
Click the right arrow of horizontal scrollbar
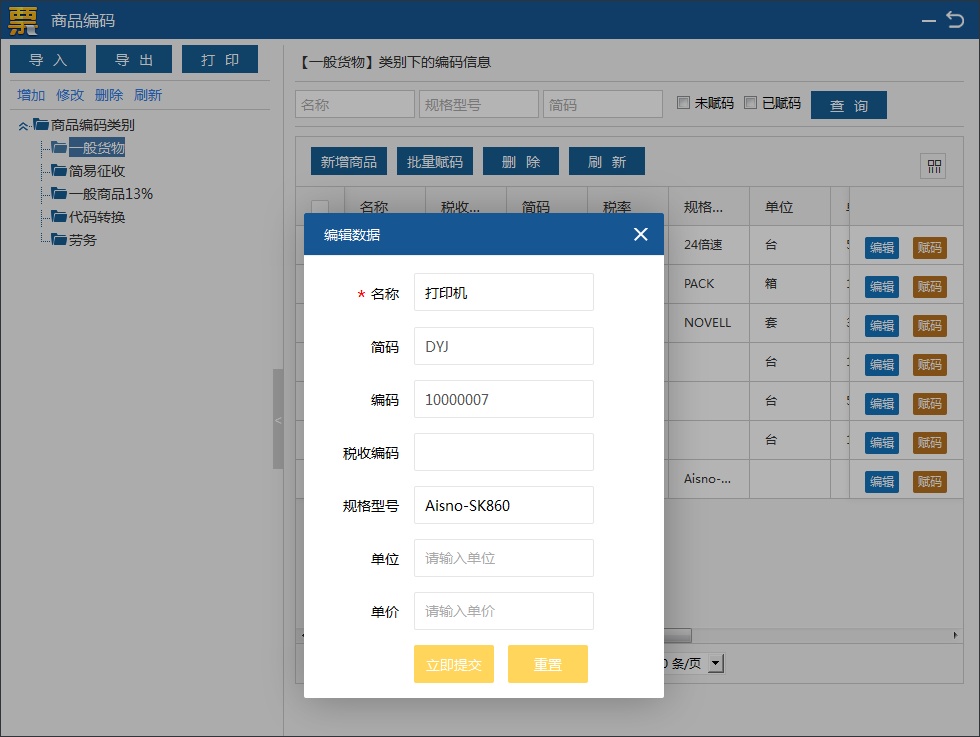click(955, 636)
